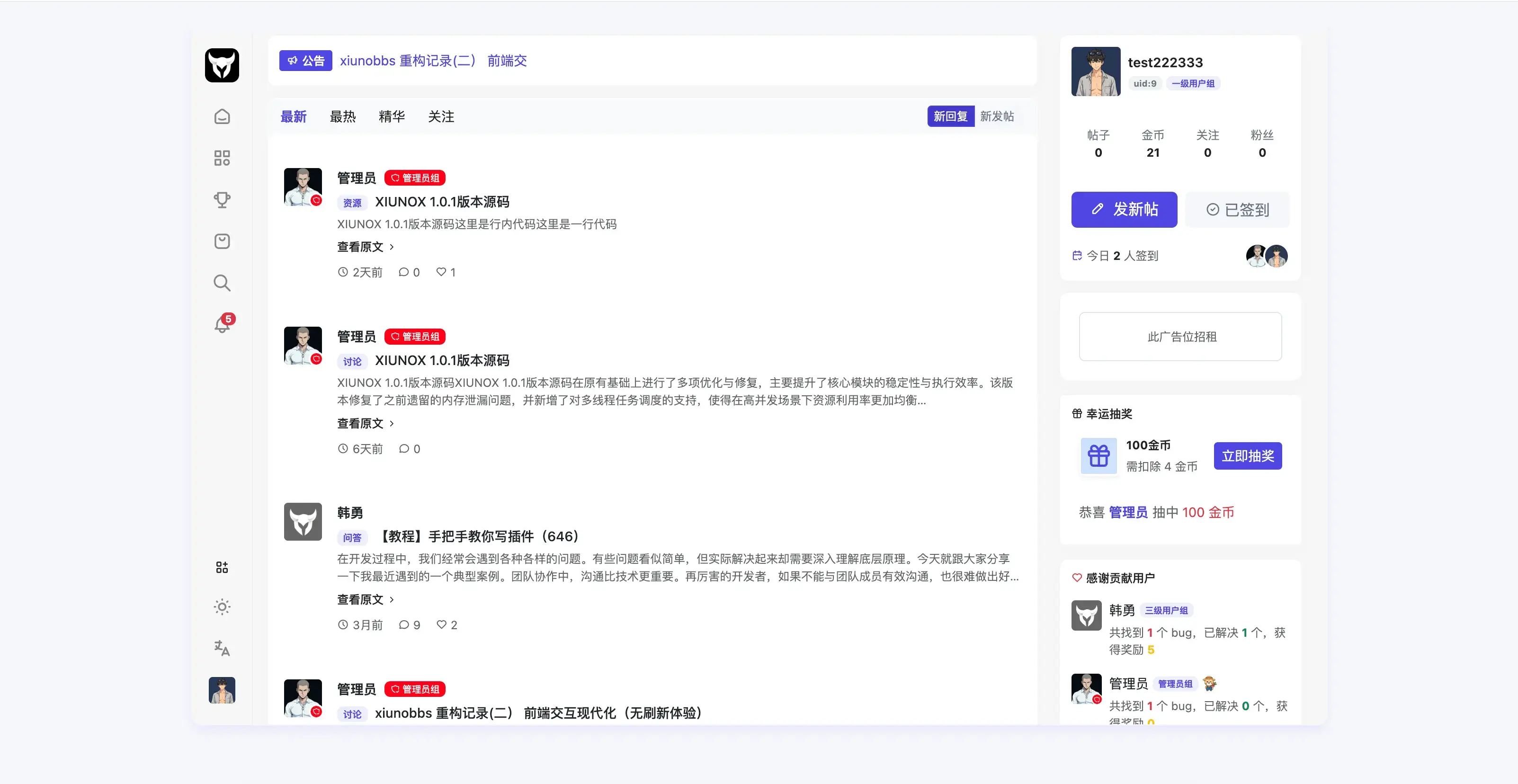Open the trophy rankings icon

(222, 200)
